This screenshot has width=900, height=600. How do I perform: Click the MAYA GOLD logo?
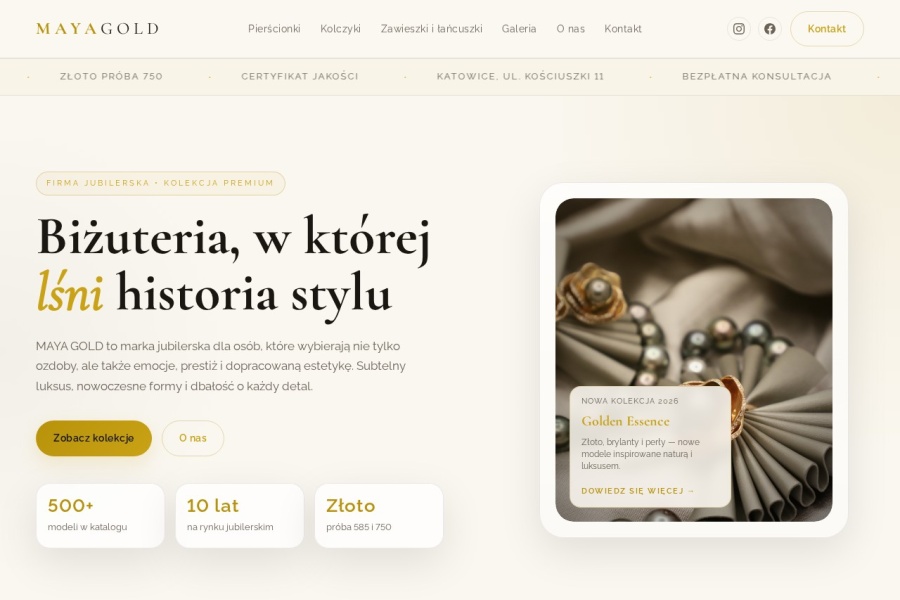pyautogui.click(x=98, y=29)
